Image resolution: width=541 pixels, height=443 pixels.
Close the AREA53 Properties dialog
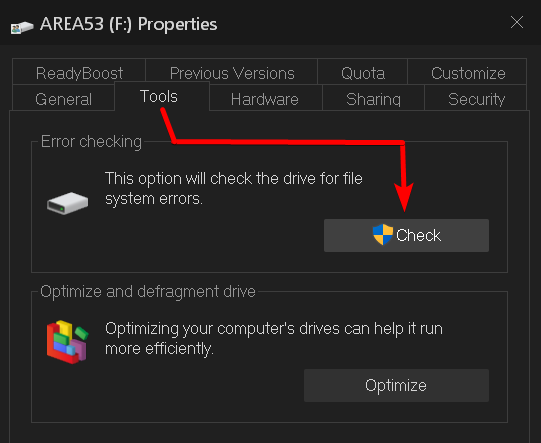(x=517, y=23)
